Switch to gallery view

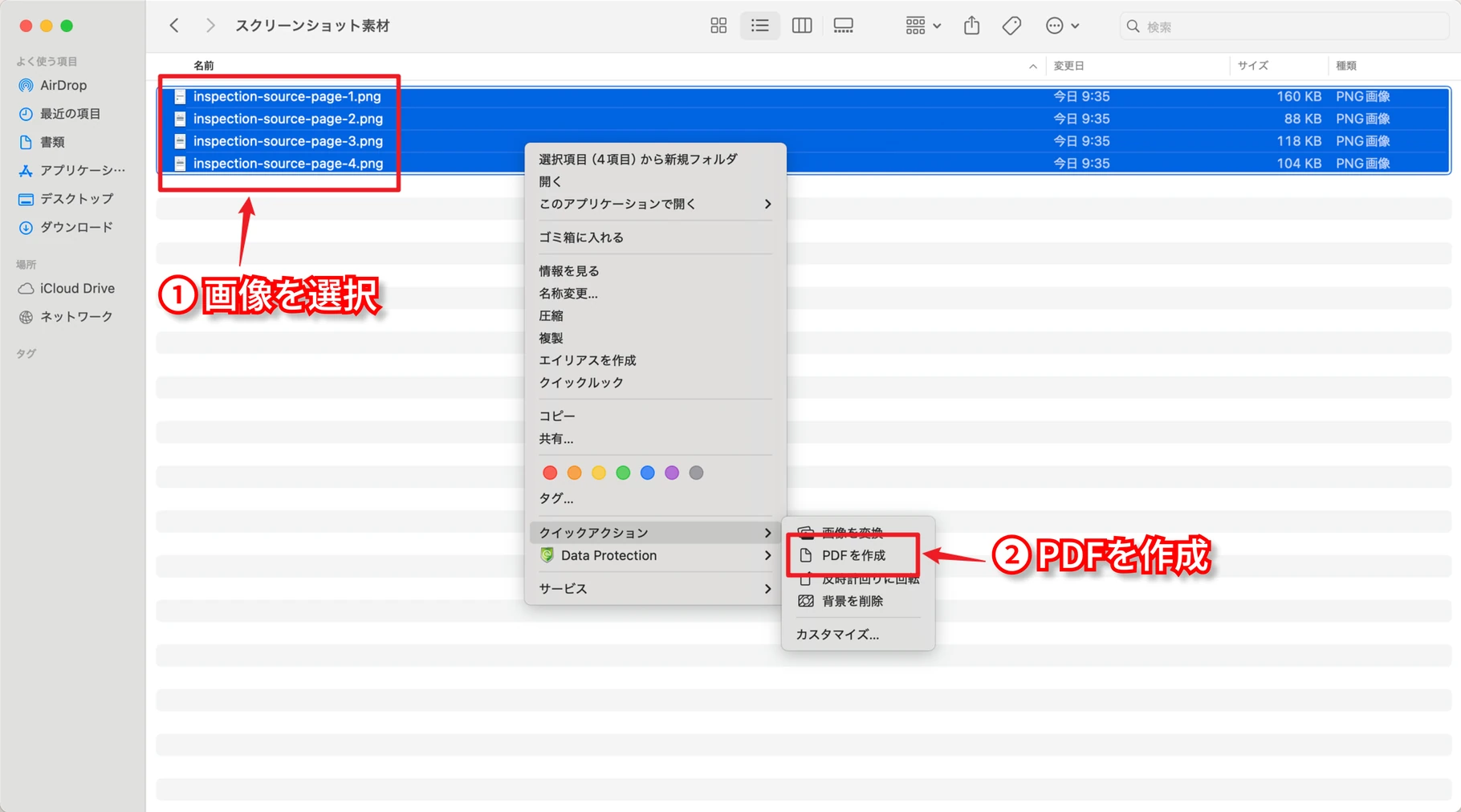tap(843, 26)
